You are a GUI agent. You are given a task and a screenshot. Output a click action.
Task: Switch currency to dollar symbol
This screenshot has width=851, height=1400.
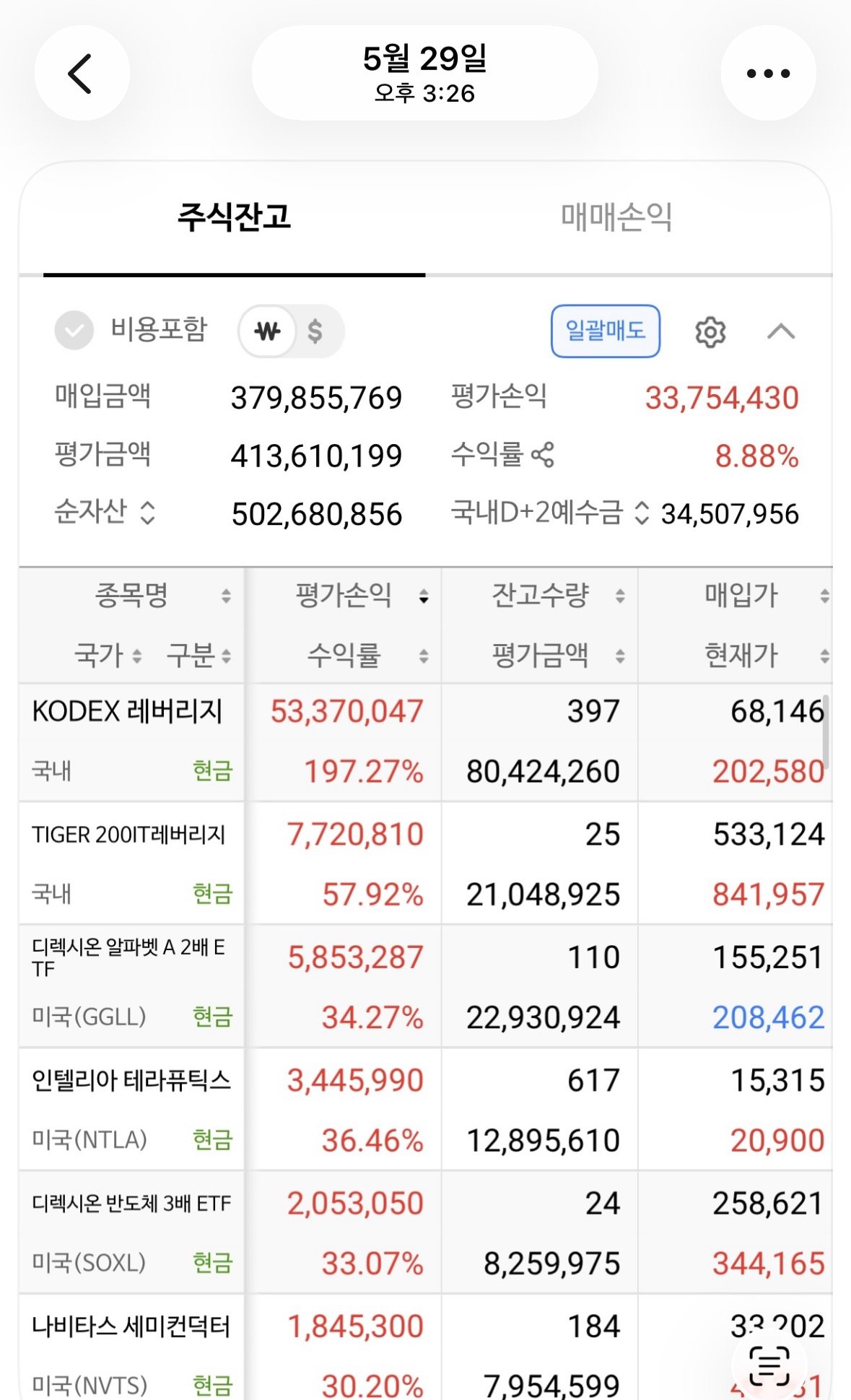click(x=315, y=331)
